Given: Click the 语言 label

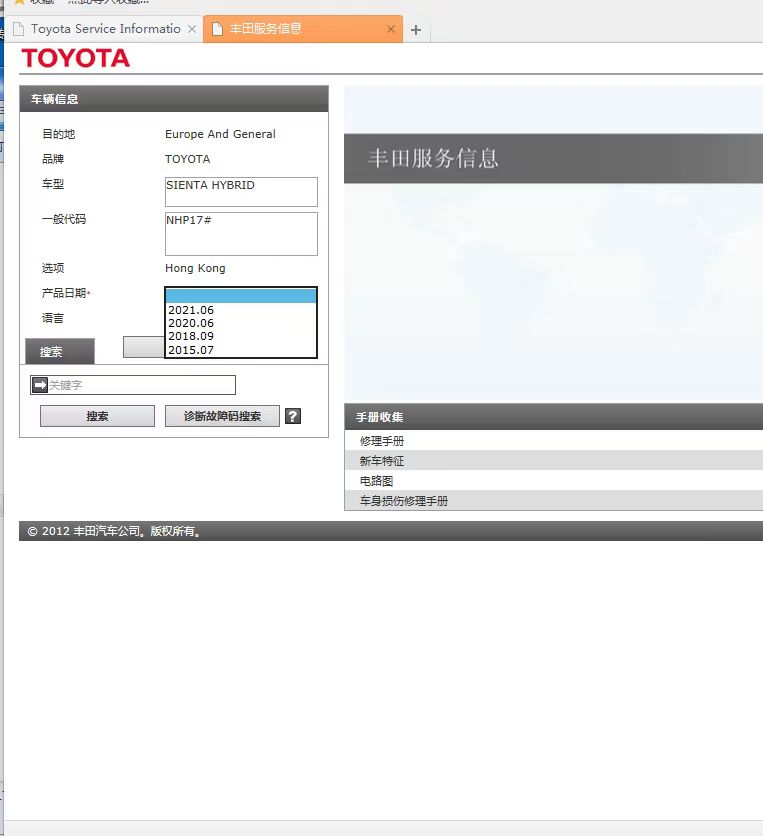Looking at the screenshot, I should coord(53,318).
